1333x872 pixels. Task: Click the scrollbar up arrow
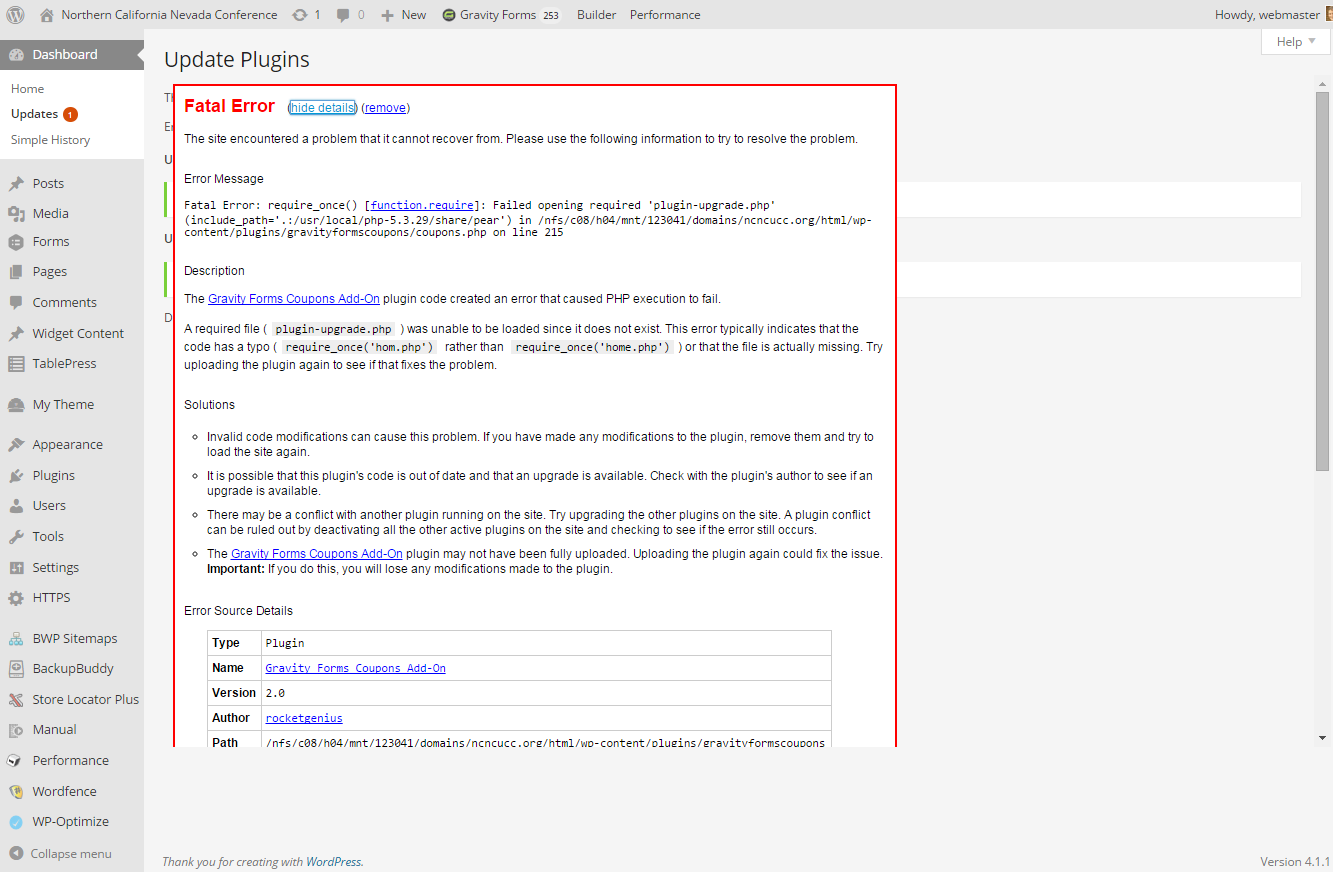tap(1322, 84)
